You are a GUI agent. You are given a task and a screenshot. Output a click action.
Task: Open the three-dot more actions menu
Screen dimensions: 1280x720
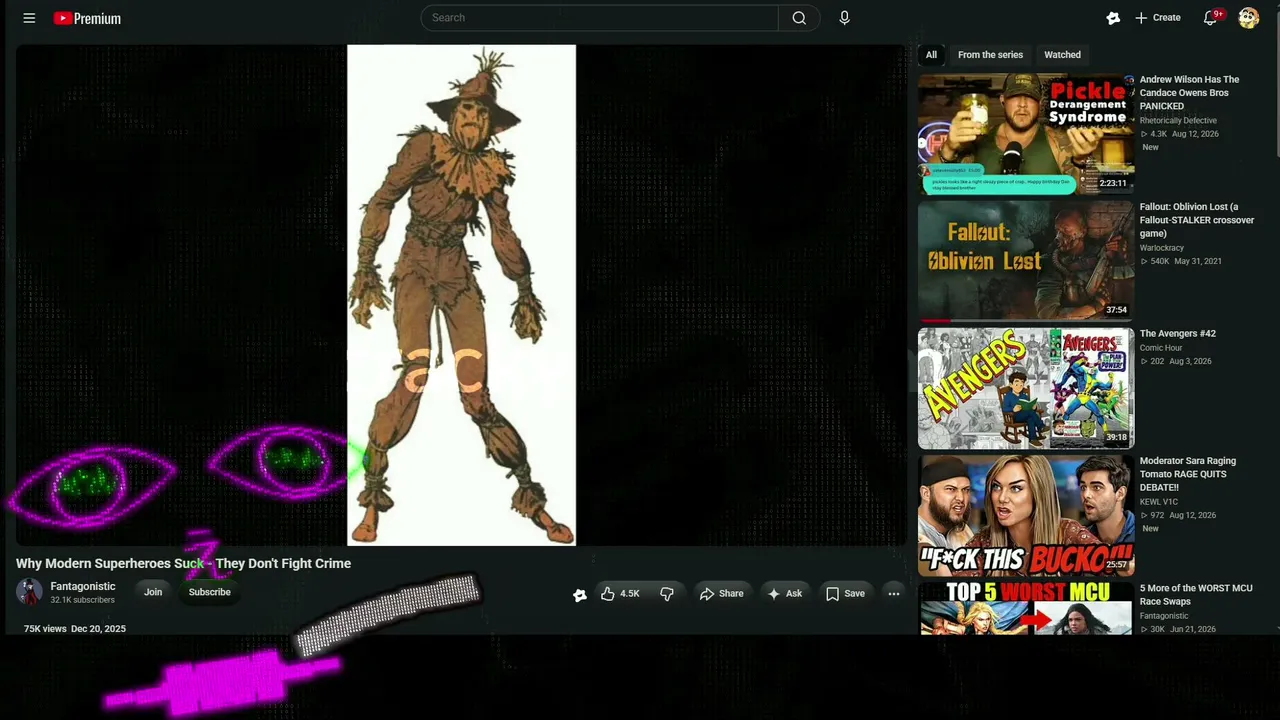(x=894, y=594)
